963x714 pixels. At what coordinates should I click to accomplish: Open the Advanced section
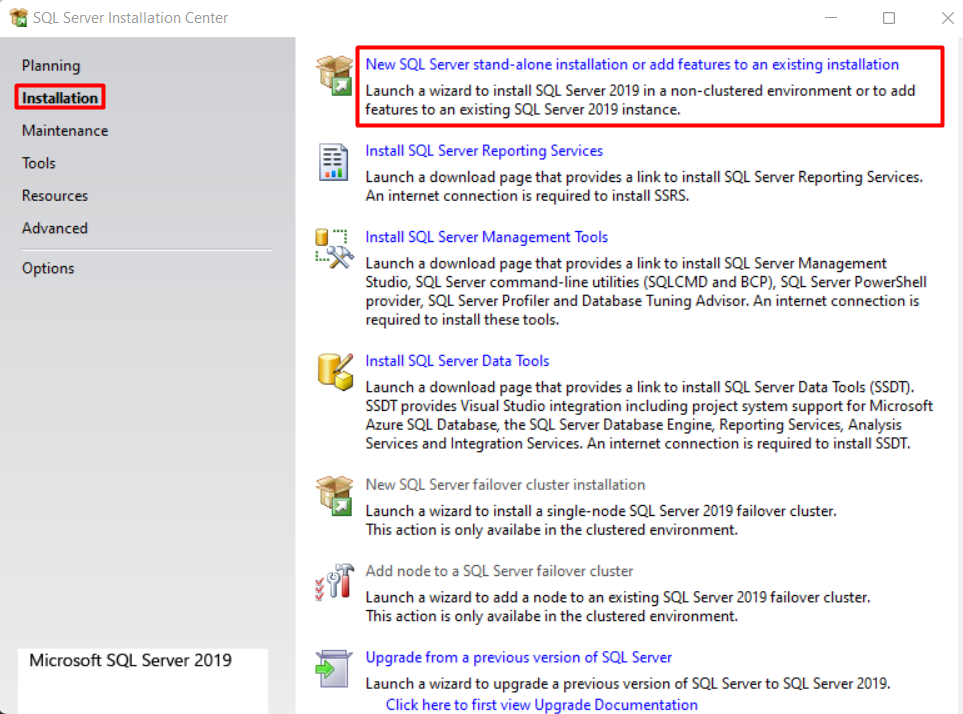coord(55,228)
